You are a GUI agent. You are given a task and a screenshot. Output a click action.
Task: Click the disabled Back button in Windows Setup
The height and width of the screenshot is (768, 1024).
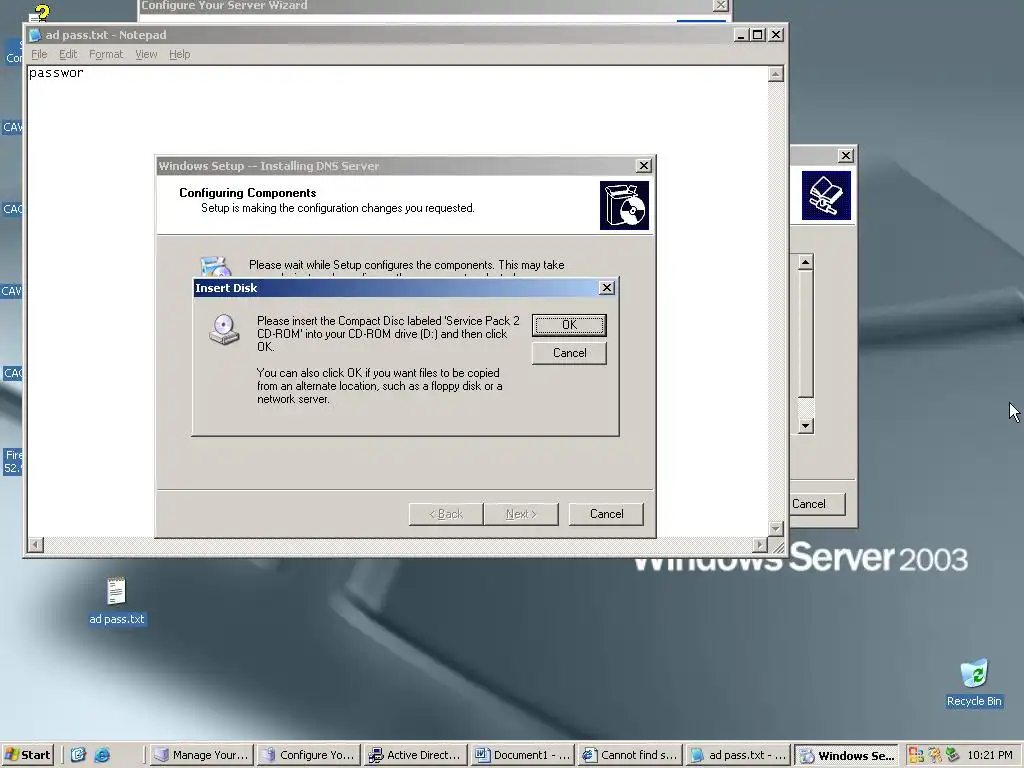[446, 514]
